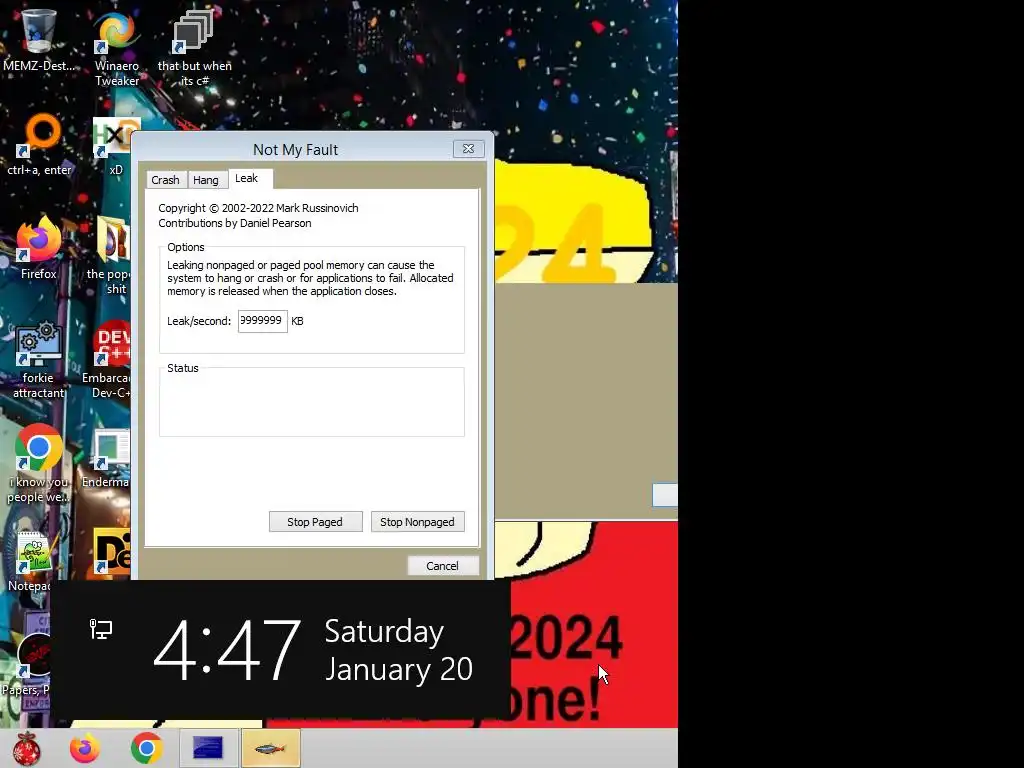Image resolution: width=1024 pixels, height=768 pixels.
Task: Click the 'KB' unit label
Action: (x=297, y=321)
